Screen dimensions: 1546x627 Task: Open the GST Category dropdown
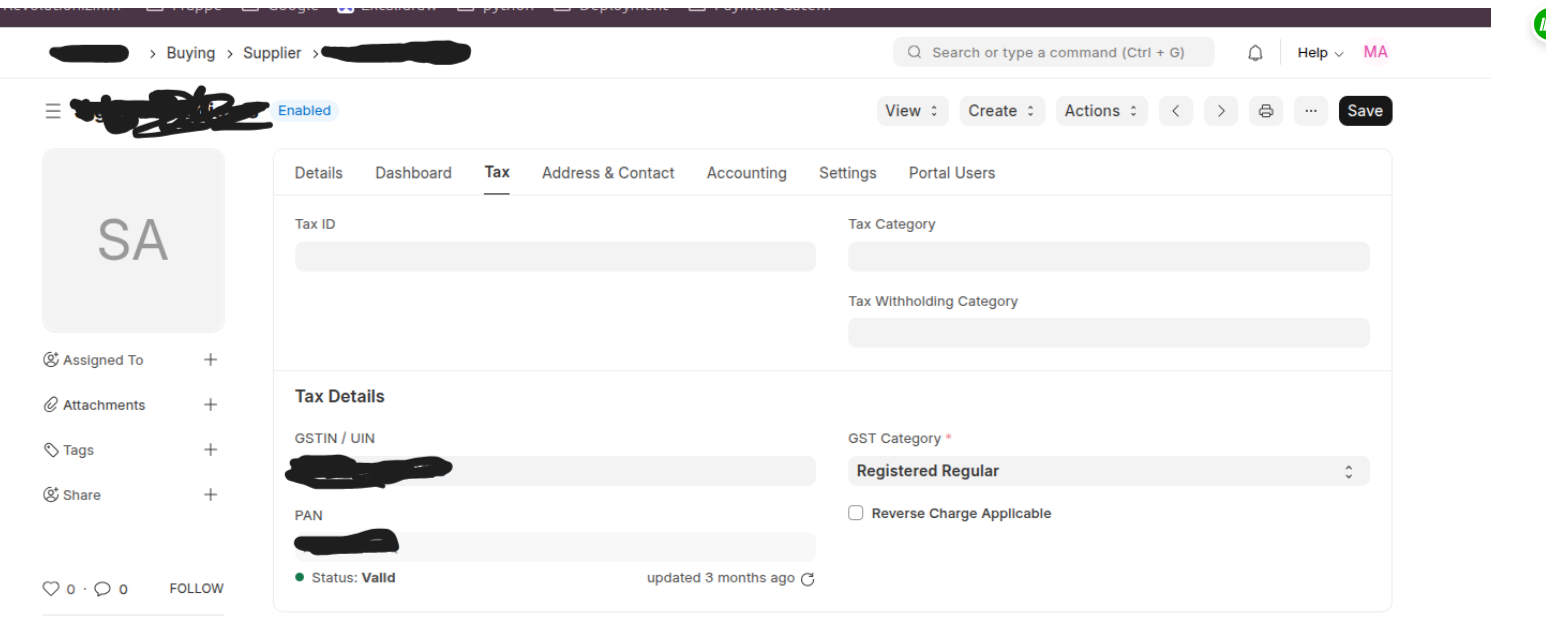click(1109, 471)
